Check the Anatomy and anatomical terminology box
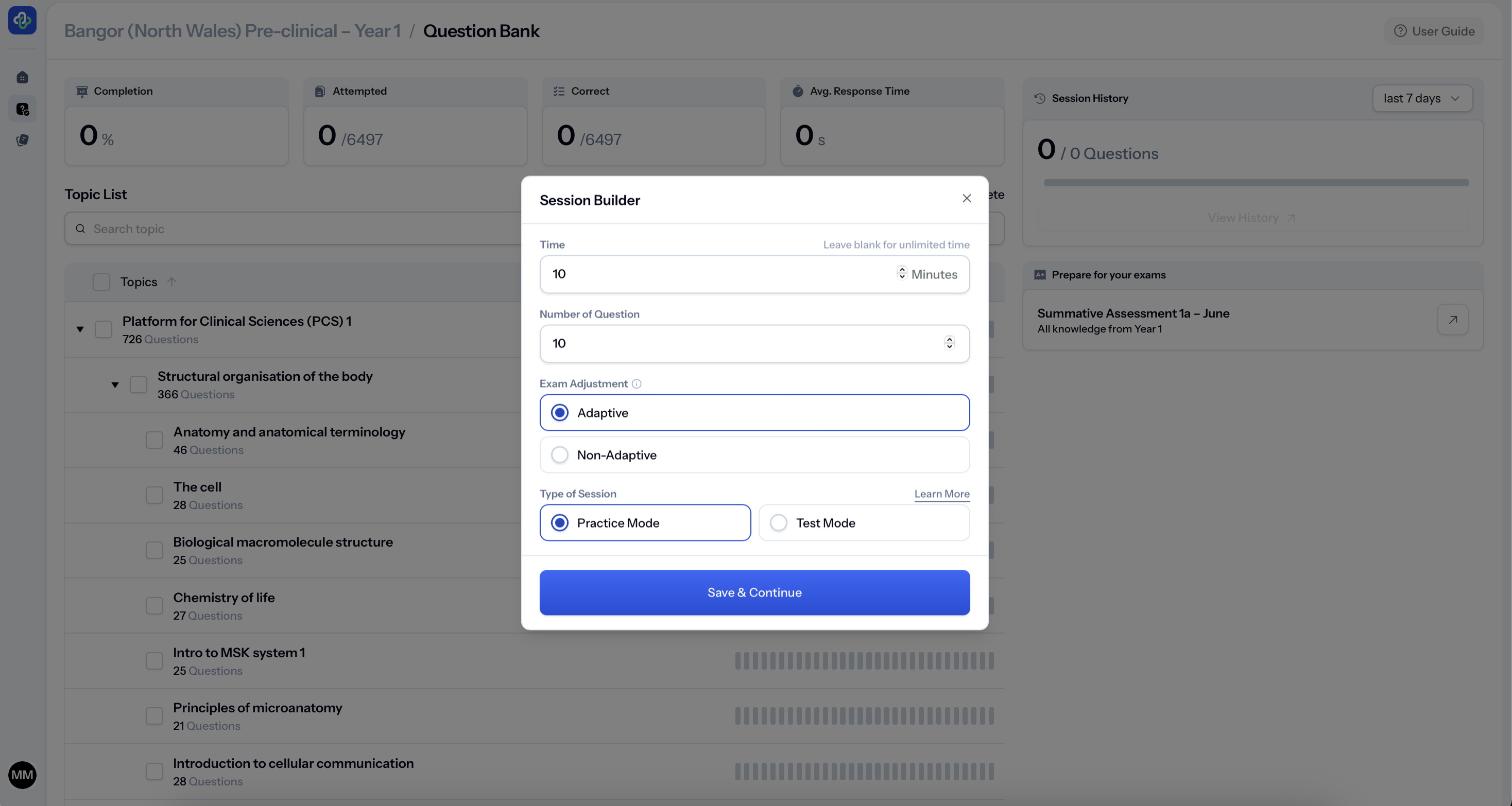 (154, 440)
